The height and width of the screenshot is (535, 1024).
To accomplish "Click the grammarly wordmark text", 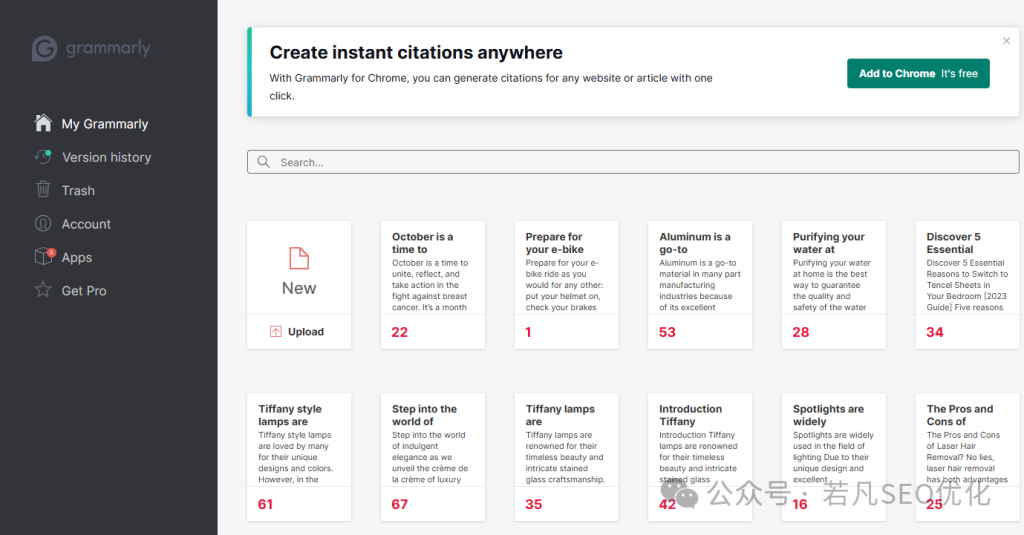I will pyautogui.click(x=108, y=48).
